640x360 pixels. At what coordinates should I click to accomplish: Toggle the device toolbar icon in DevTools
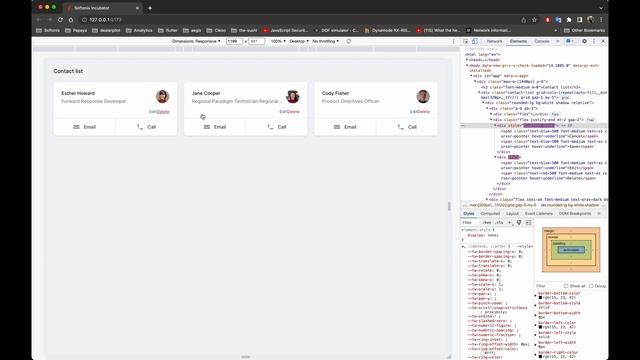475,41
